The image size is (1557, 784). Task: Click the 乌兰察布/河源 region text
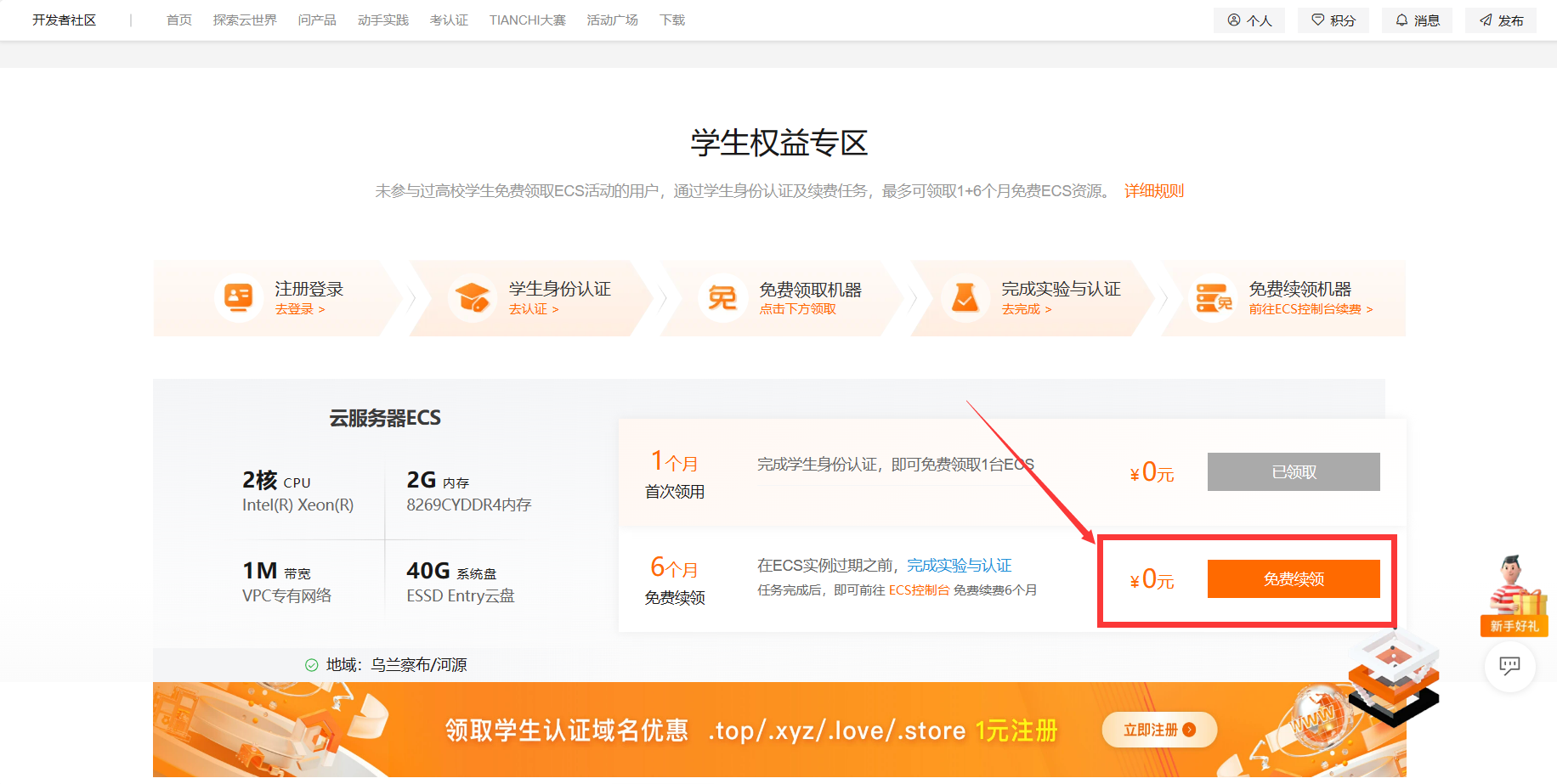[419, 665]
